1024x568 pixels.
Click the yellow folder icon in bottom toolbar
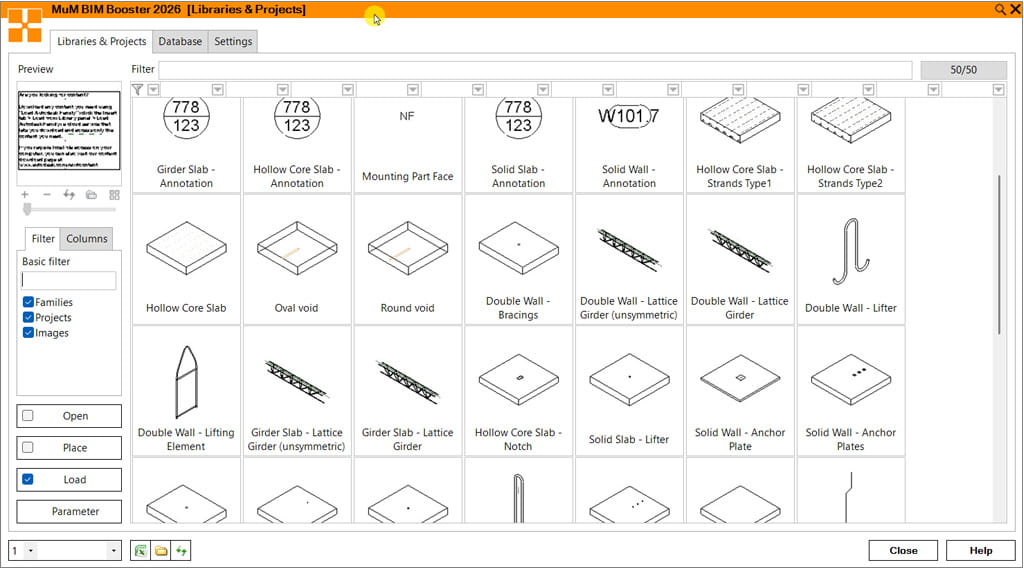tap(161, 551)
